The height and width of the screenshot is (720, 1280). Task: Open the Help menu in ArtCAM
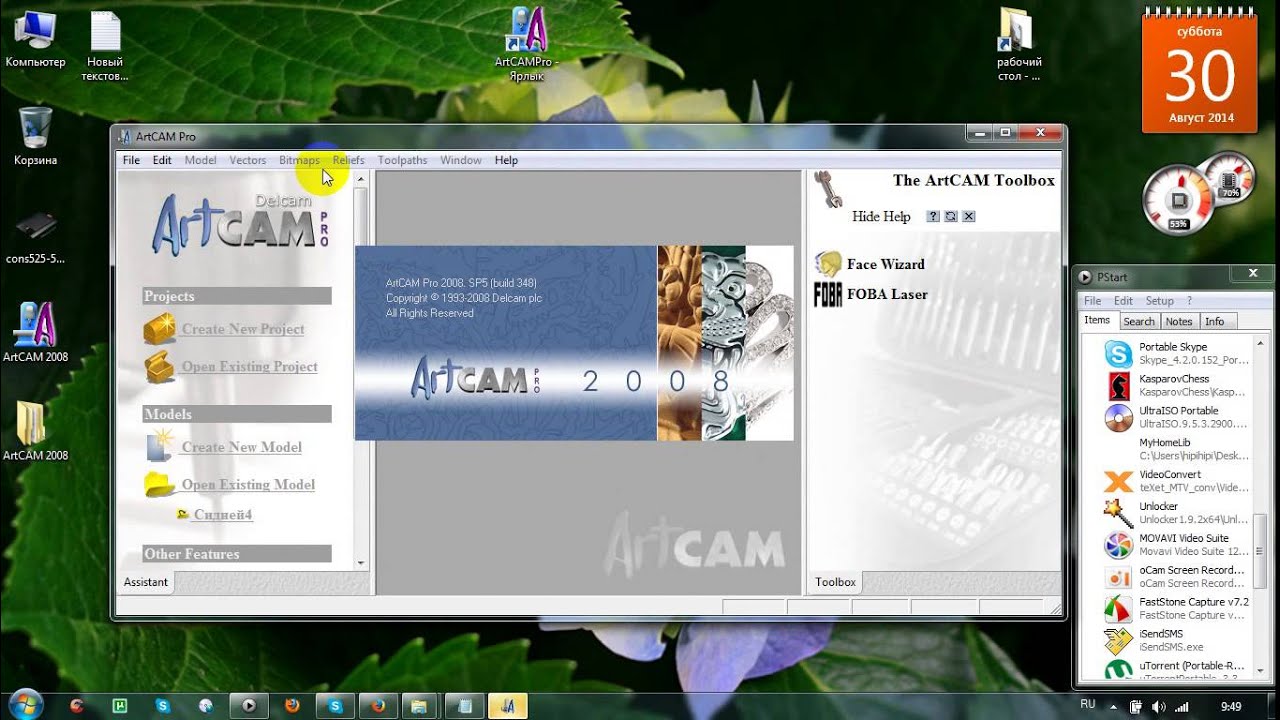pos(506,160)
